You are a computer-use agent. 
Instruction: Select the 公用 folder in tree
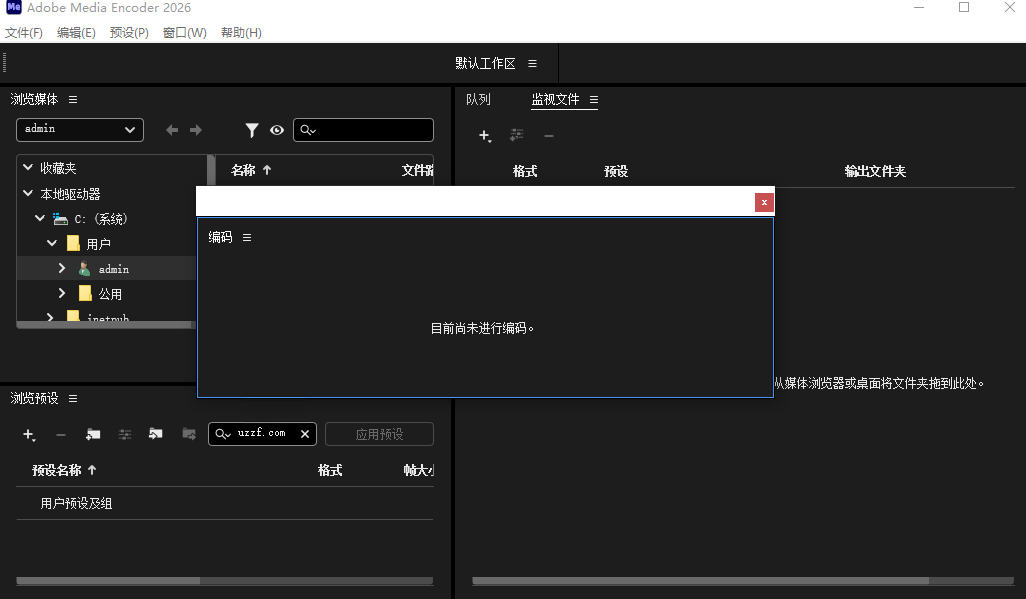[110, 294]
